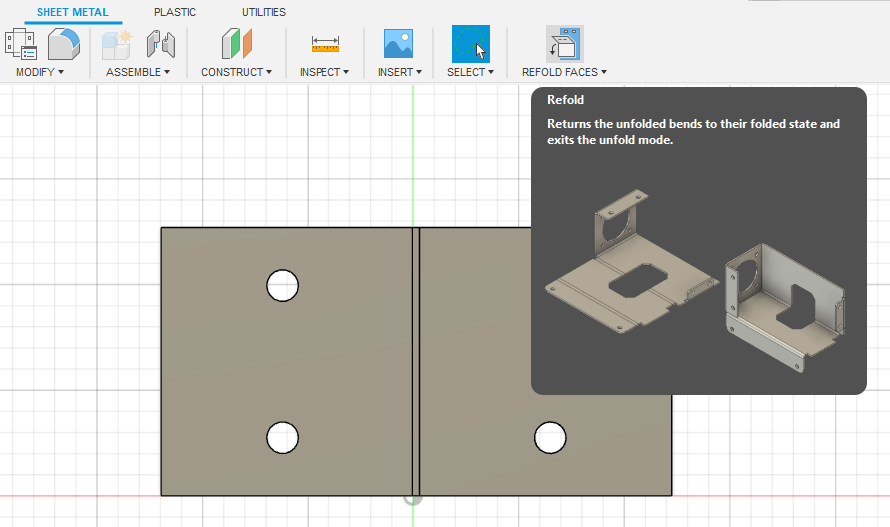
Task: Expand the REFOLD FACES dropdown
Action: tap(565, 72)
